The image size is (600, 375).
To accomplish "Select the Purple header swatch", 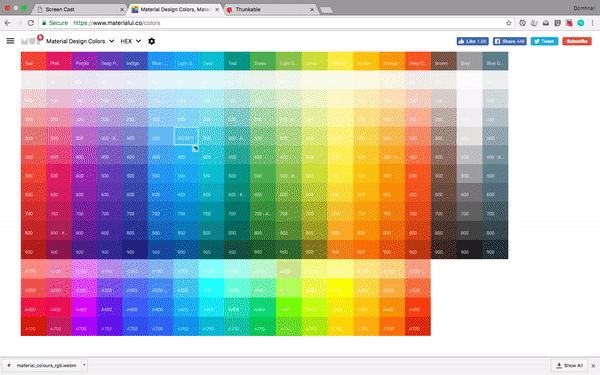I will pos(84,61).
